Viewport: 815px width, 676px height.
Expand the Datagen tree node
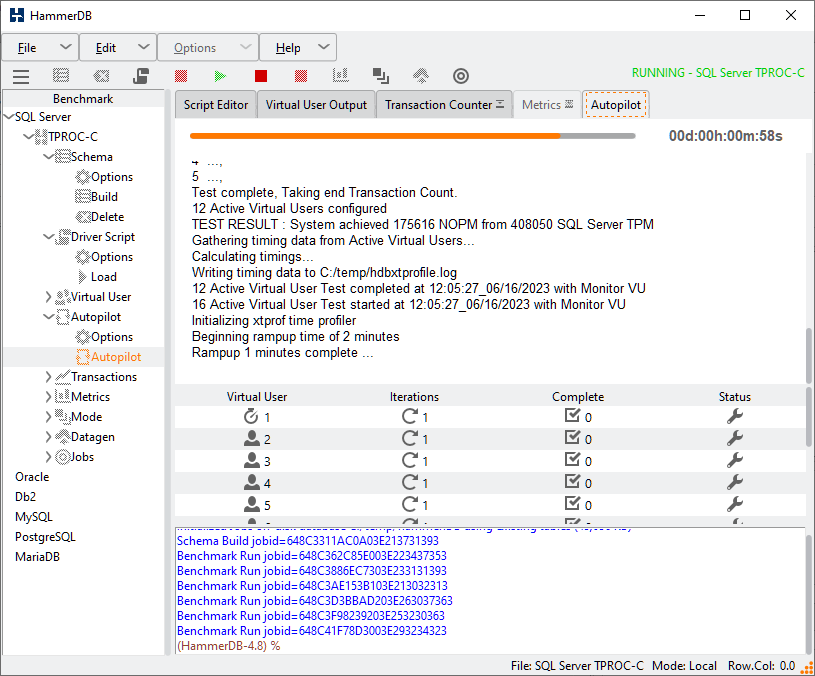pyautogui.click(x=48, y=437)
